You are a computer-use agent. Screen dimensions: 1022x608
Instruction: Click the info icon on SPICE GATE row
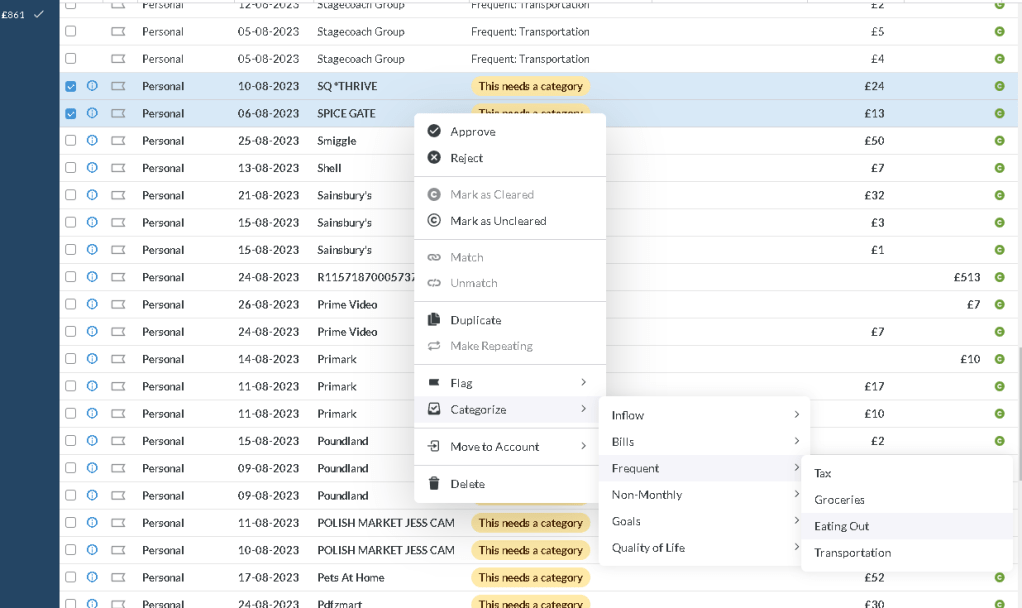point(93,113)
